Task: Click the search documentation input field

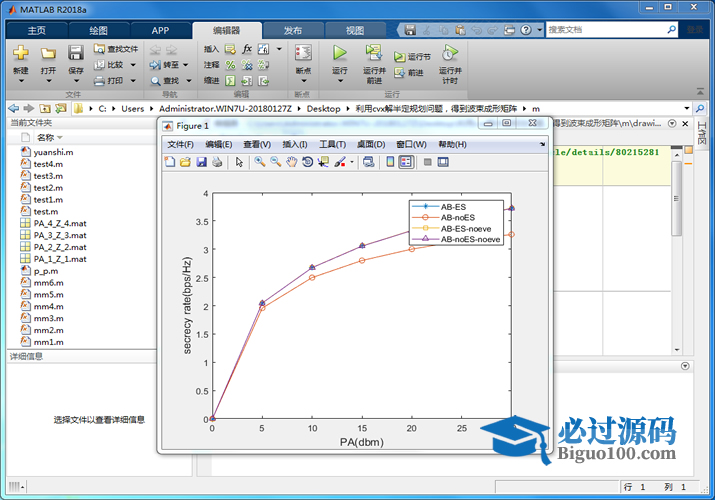Action: [x=606, y=30]
